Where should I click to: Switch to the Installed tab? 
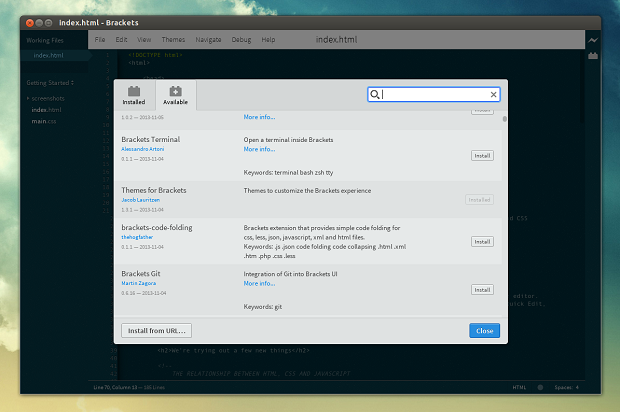click(x=134, y=95)
